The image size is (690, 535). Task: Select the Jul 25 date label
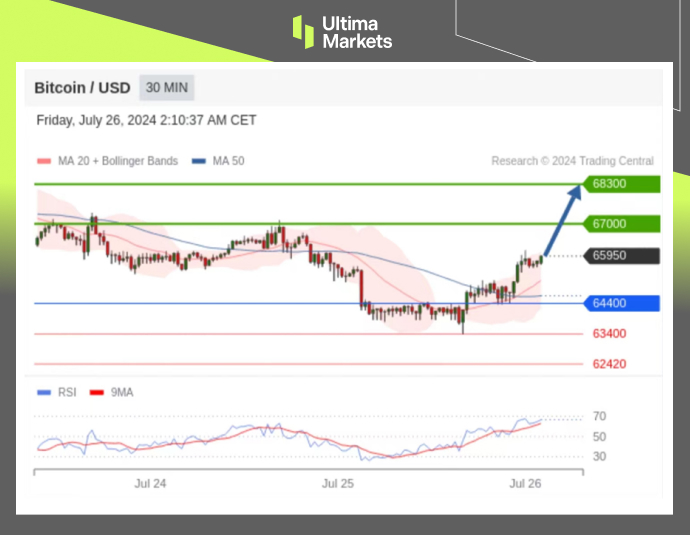click(x=338, y=483)
